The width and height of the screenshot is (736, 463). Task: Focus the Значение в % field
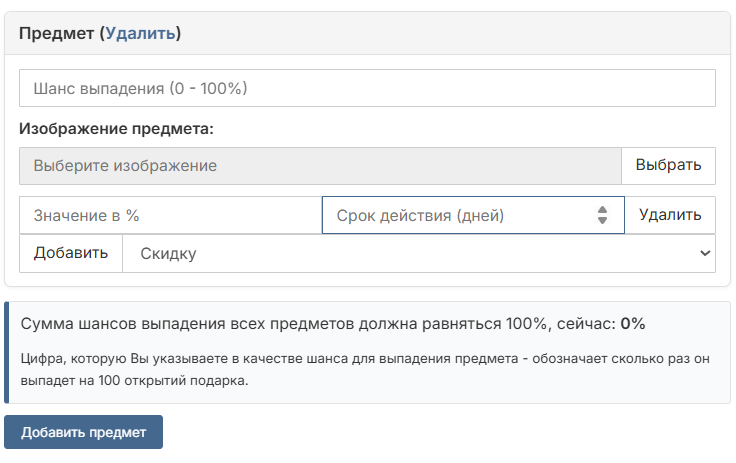(170, 215)
